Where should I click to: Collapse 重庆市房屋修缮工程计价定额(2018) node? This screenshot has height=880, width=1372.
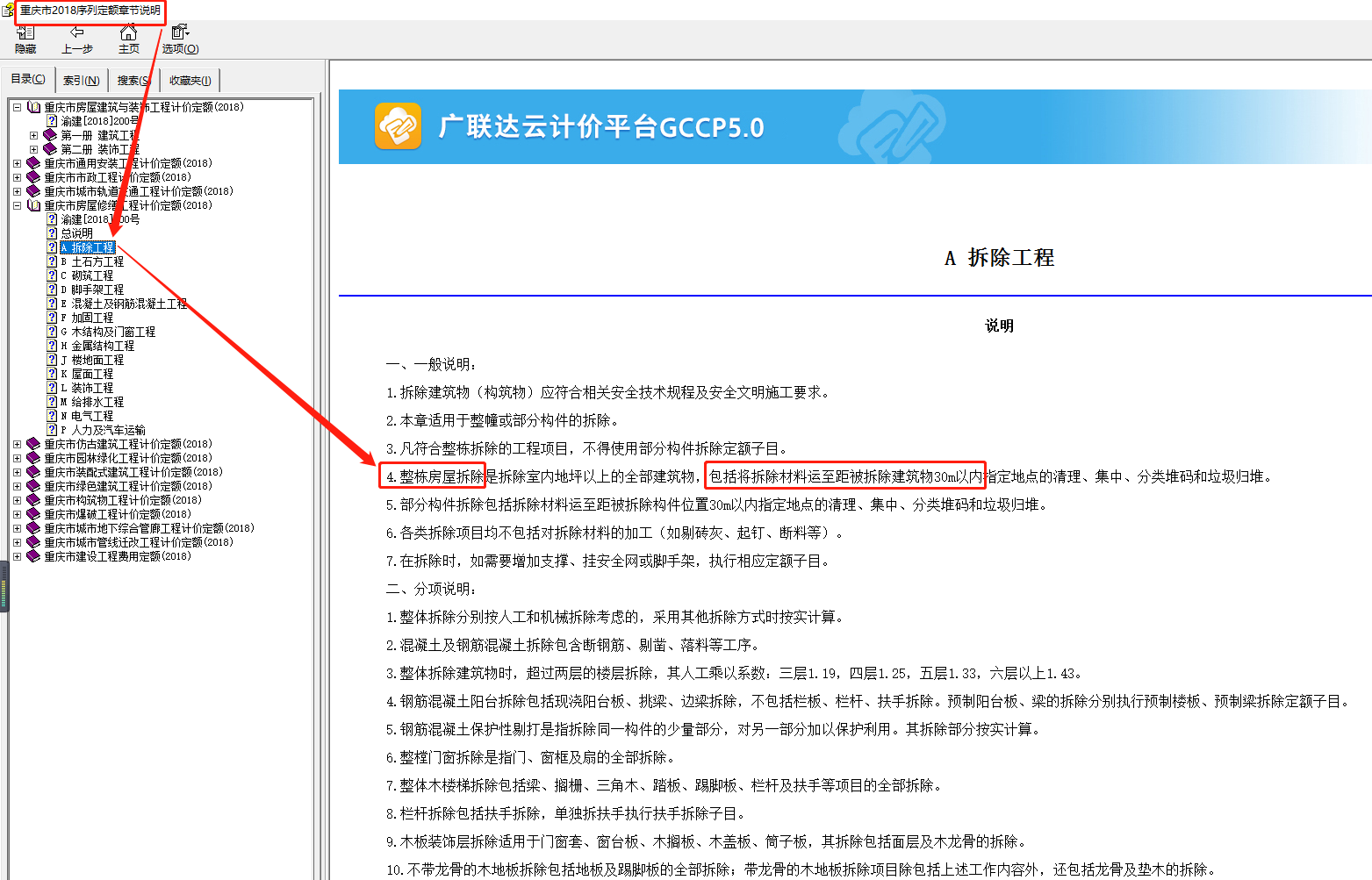pos(17,205)
